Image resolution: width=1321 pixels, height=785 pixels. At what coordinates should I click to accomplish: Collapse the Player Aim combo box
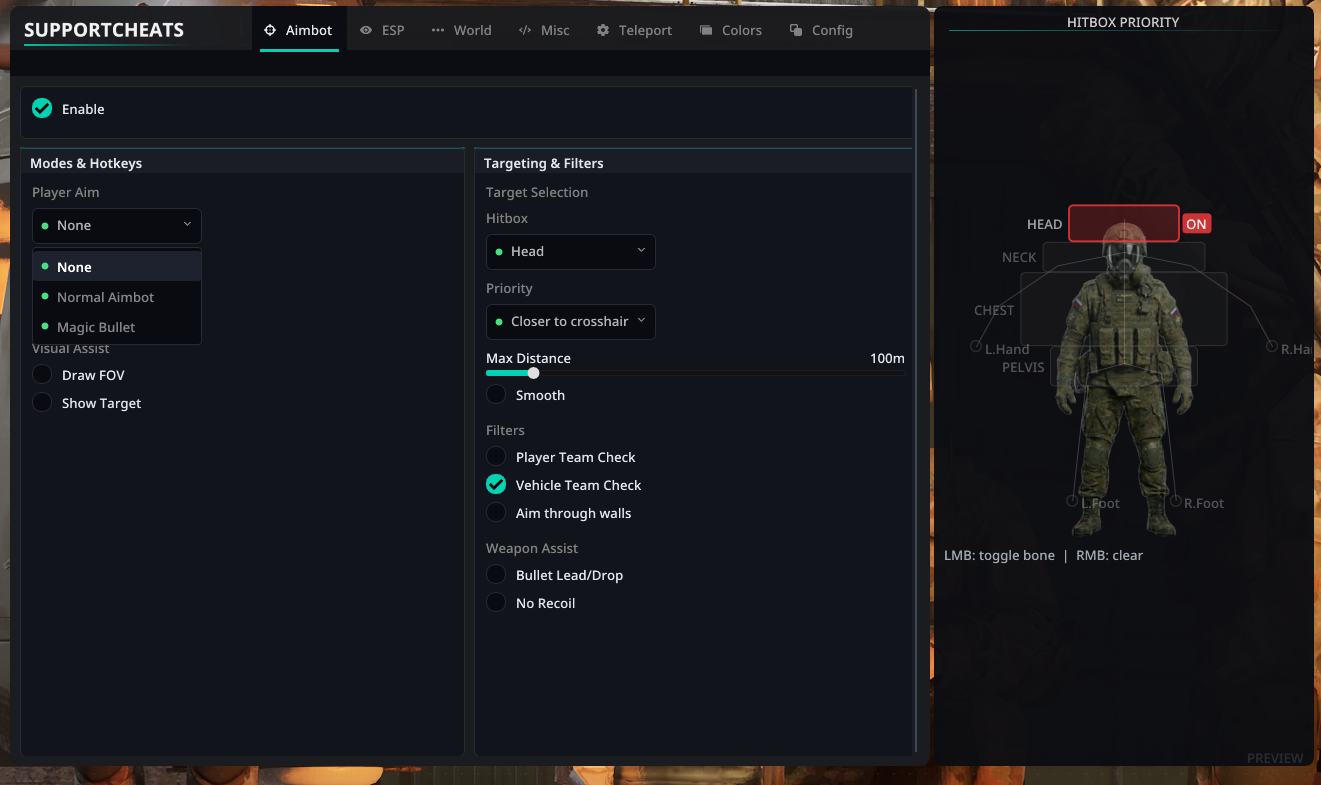coord(117,226)
